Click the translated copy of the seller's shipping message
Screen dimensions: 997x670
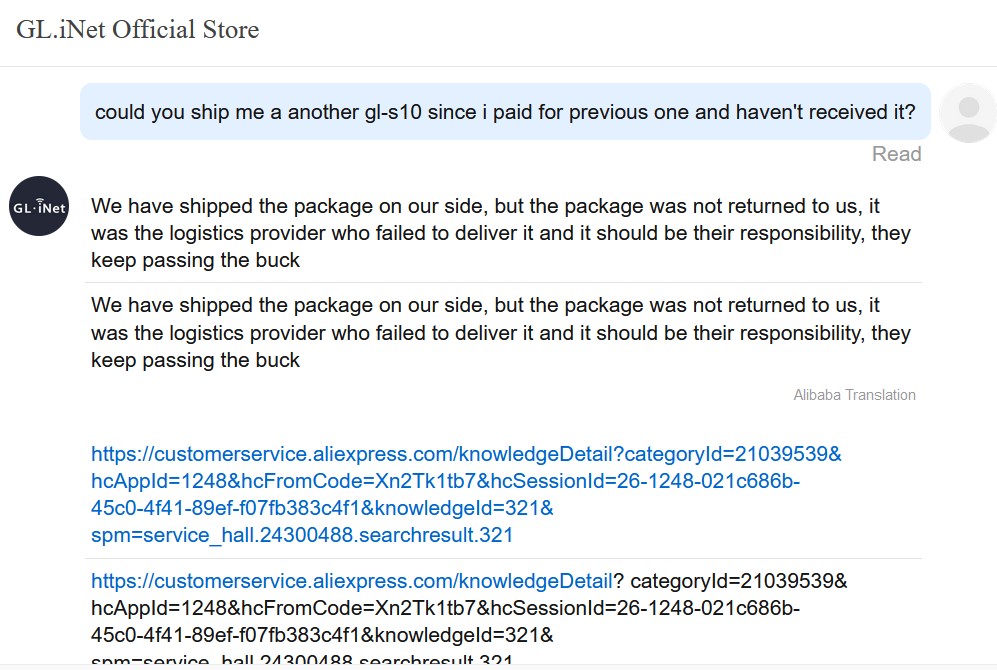click(501, 332)
